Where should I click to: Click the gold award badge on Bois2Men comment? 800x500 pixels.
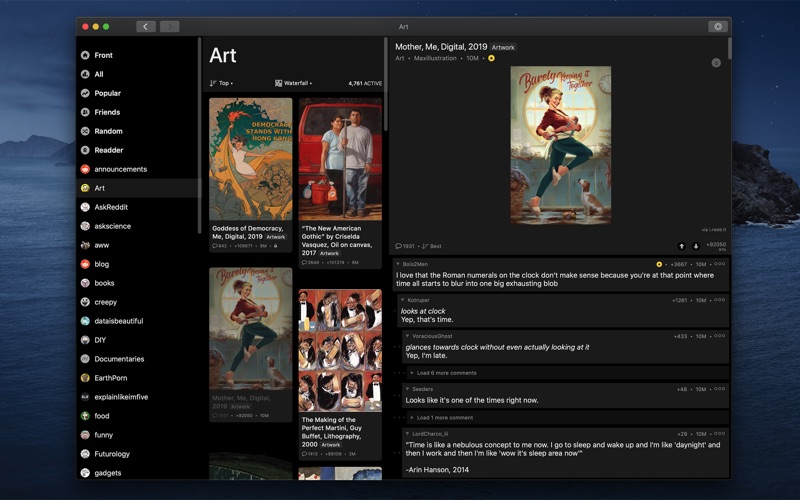[659, 264]
